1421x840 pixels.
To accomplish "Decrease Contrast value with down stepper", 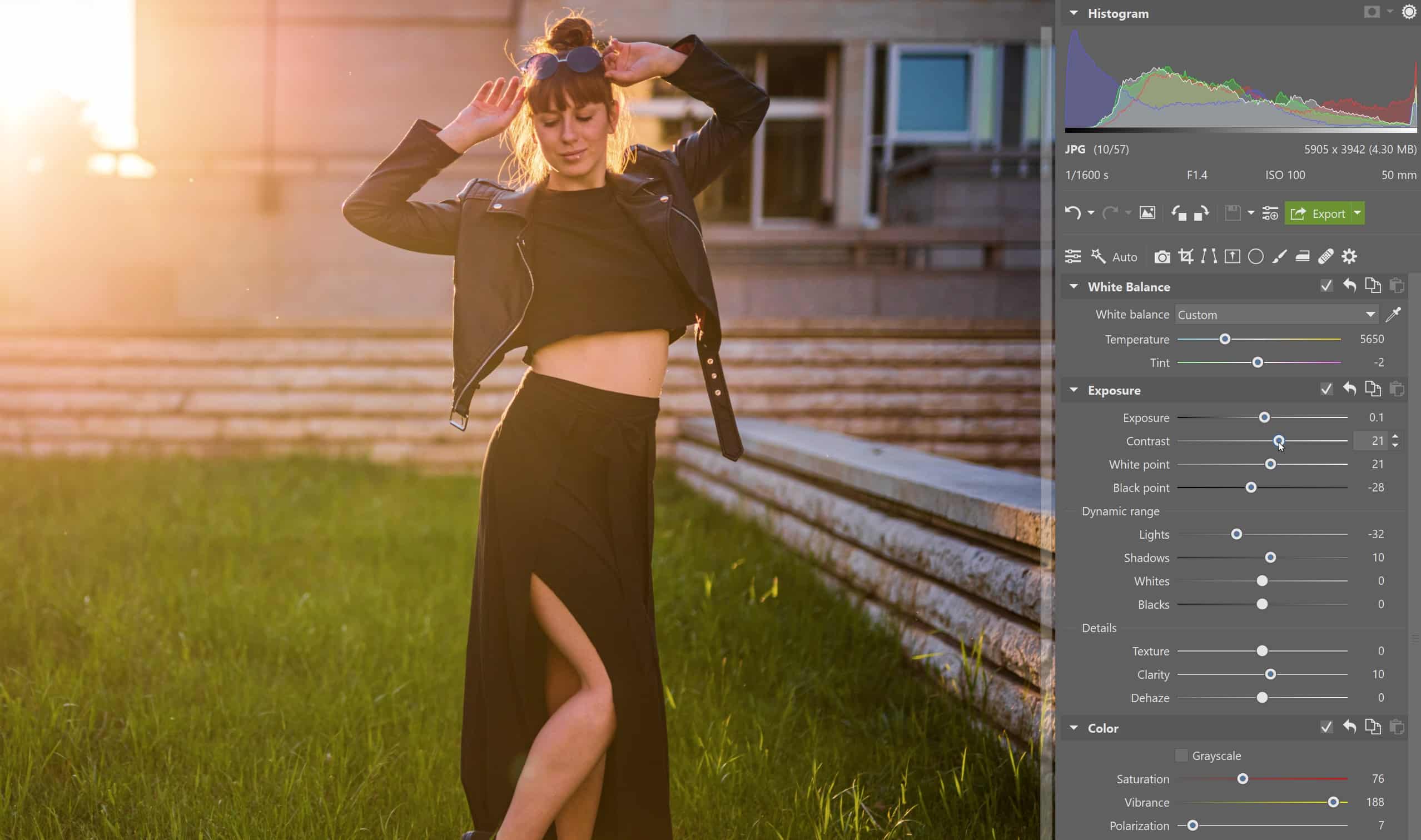I will (1395, 445).
